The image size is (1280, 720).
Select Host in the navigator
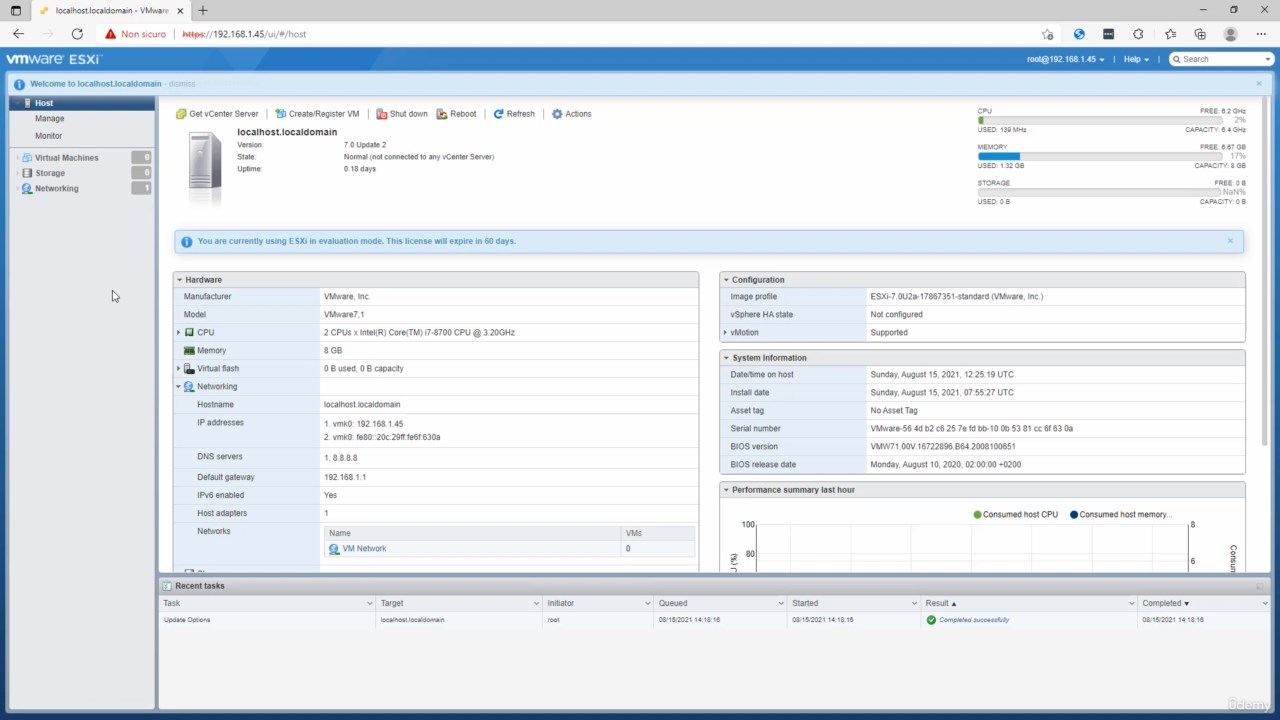pos(82,103)
